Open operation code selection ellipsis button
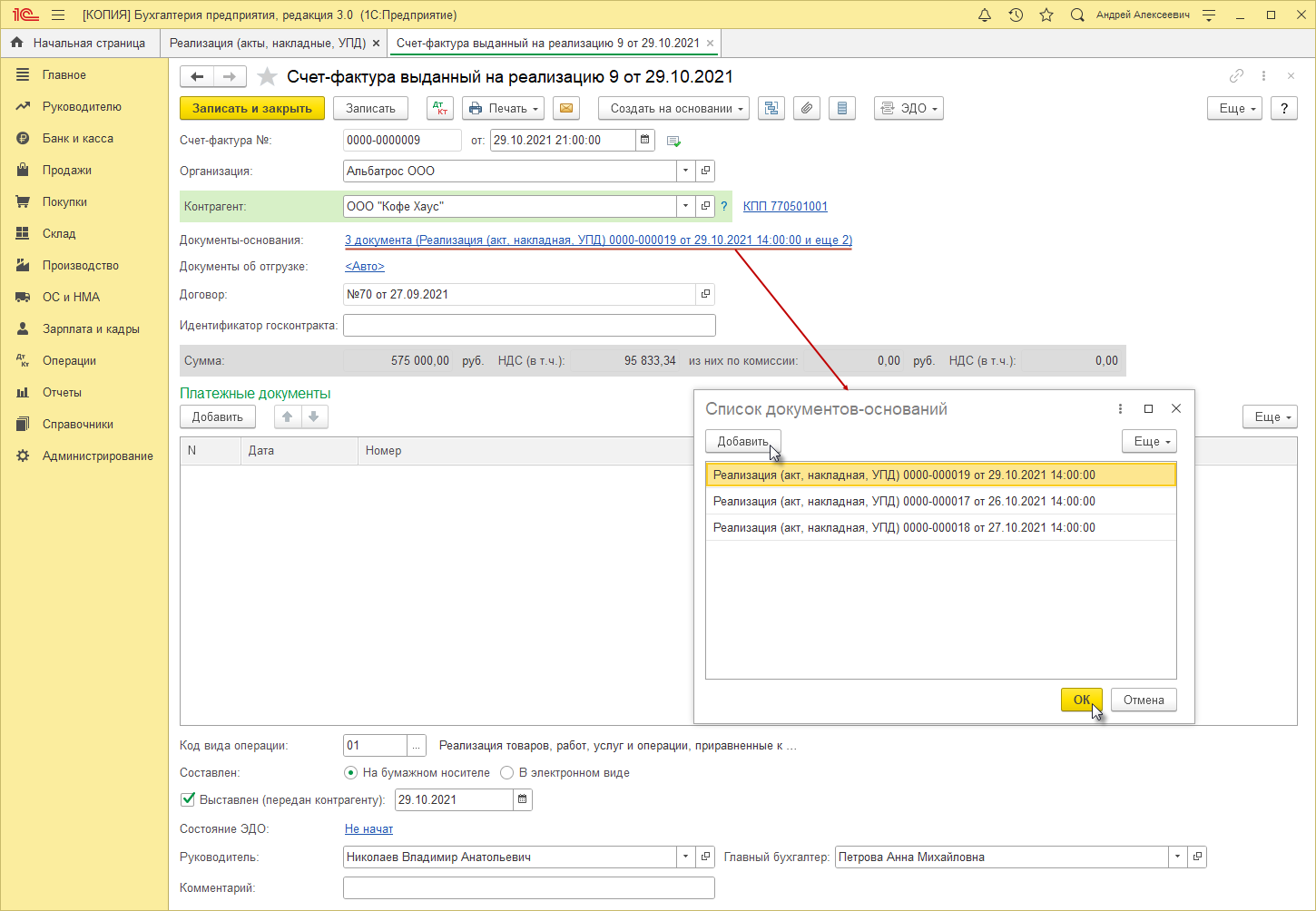The image size is (1316, 911). 417,746
